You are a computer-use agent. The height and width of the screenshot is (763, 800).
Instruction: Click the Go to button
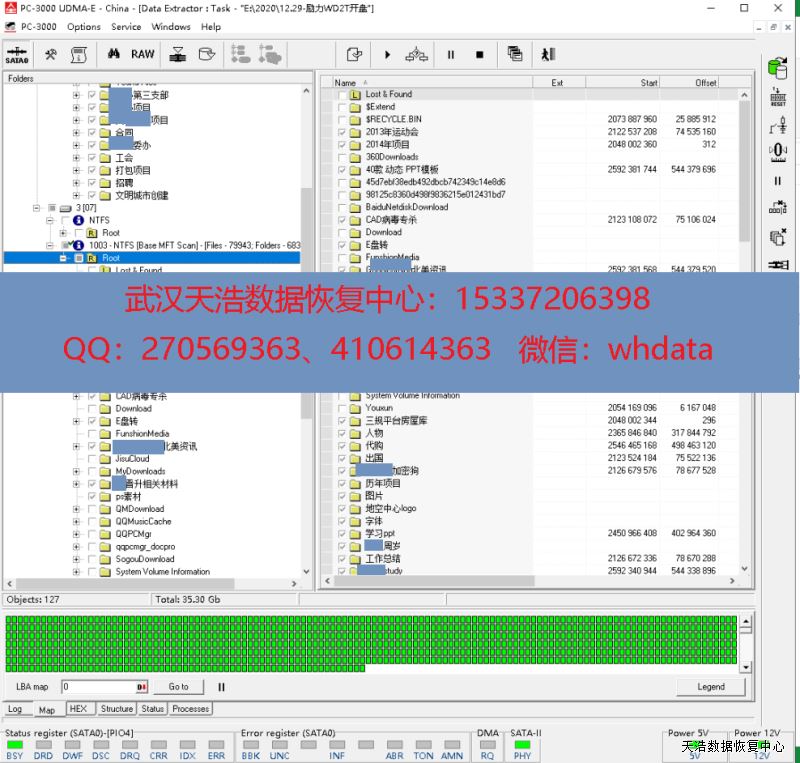178,687
